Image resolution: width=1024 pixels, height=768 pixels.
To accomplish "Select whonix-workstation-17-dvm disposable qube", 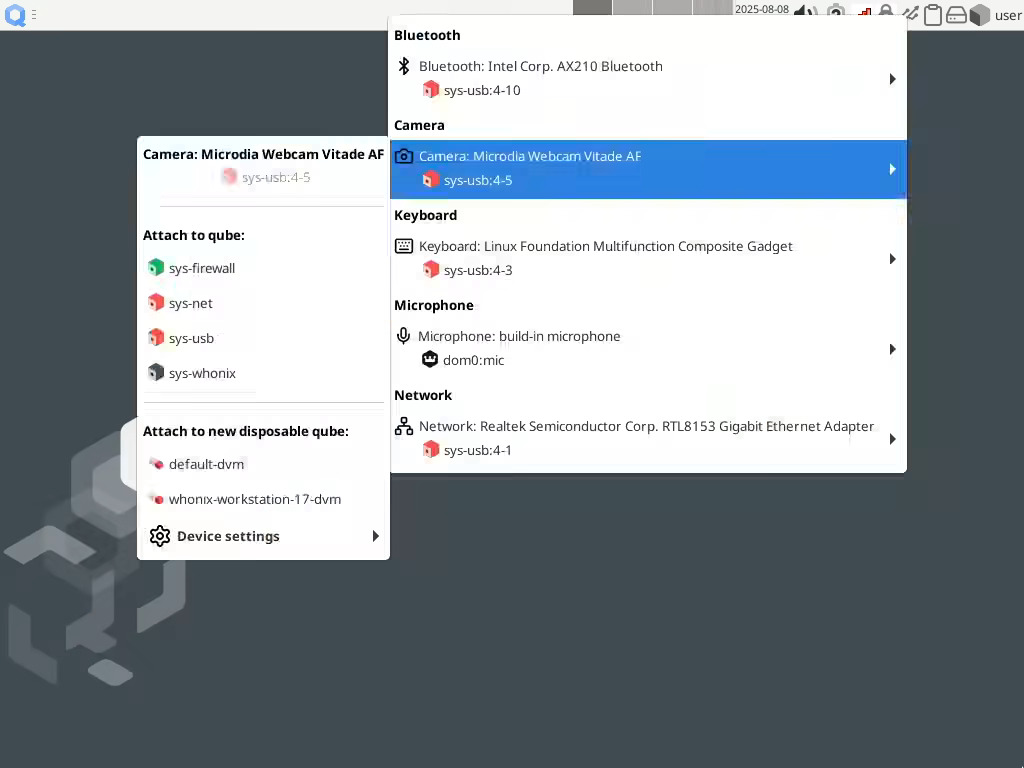I will point(255,499).
